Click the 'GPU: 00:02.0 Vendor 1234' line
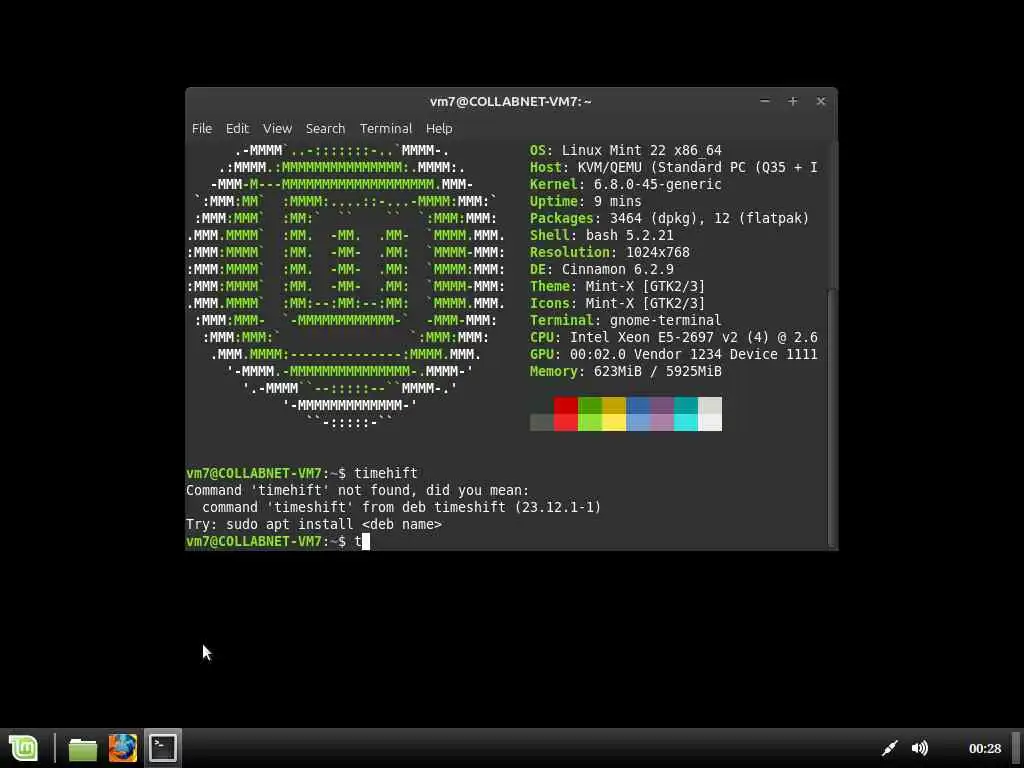Image resolution: width=1024 pixels, height=768 pixels. pos(673,354)
